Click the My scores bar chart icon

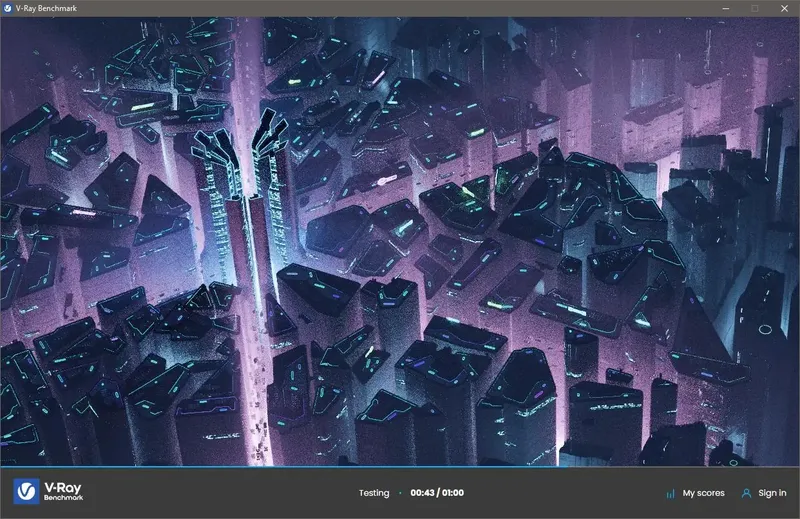[x=670, y=493]
